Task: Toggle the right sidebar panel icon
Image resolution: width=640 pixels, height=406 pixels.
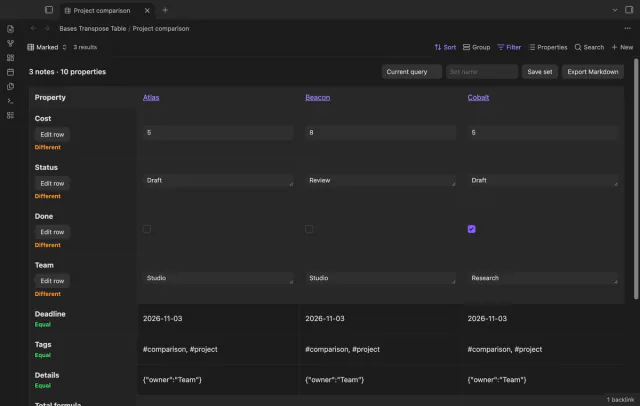Action: 629,10
